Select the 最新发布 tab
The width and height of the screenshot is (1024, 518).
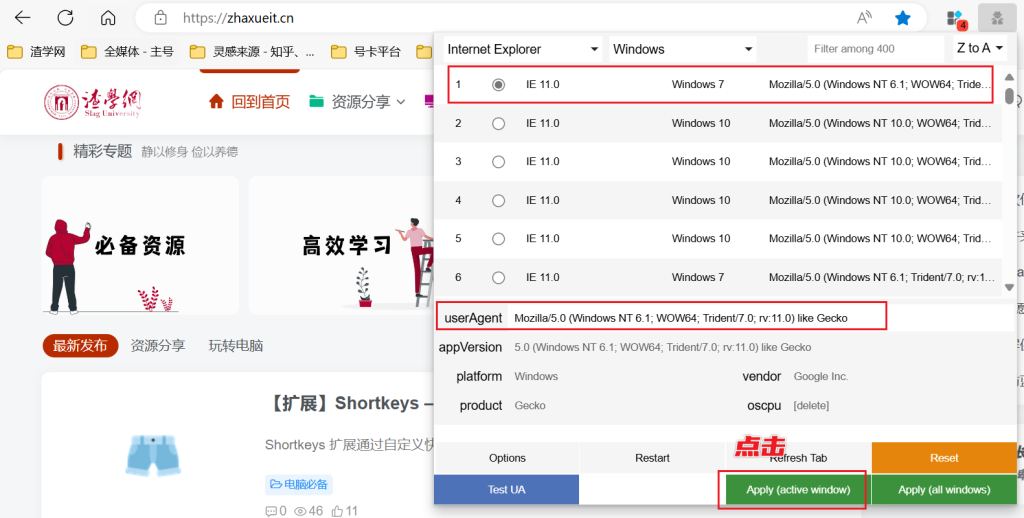point(80,346)
